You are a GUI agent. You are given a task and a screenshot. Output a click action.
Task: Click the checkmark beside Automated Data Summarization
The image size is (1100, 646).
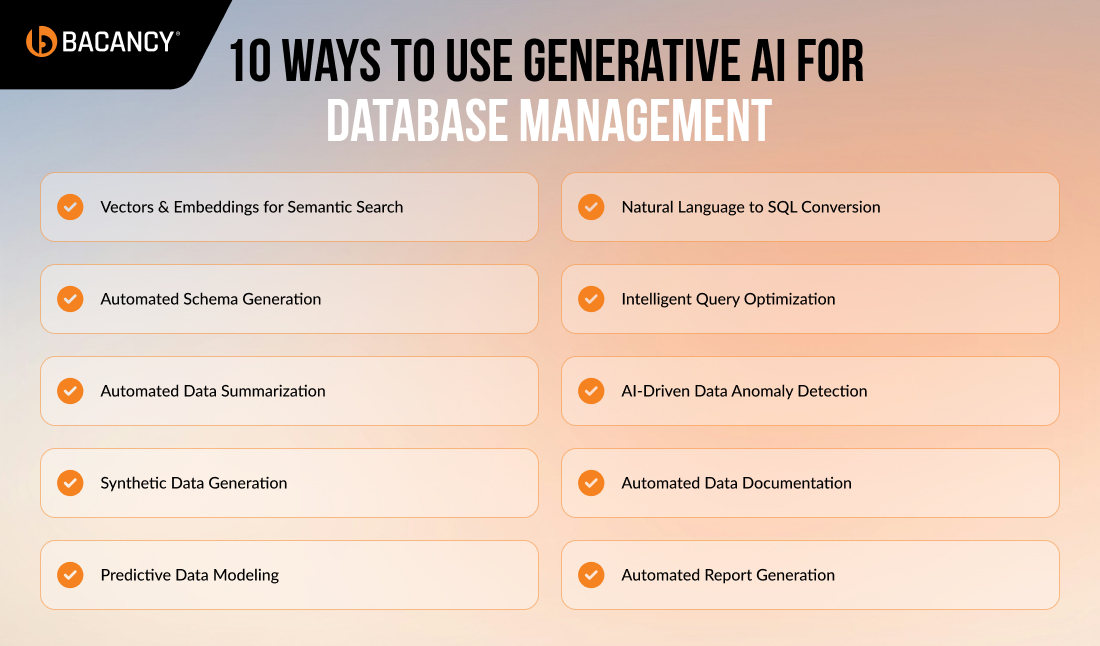(x=70, y=391)
